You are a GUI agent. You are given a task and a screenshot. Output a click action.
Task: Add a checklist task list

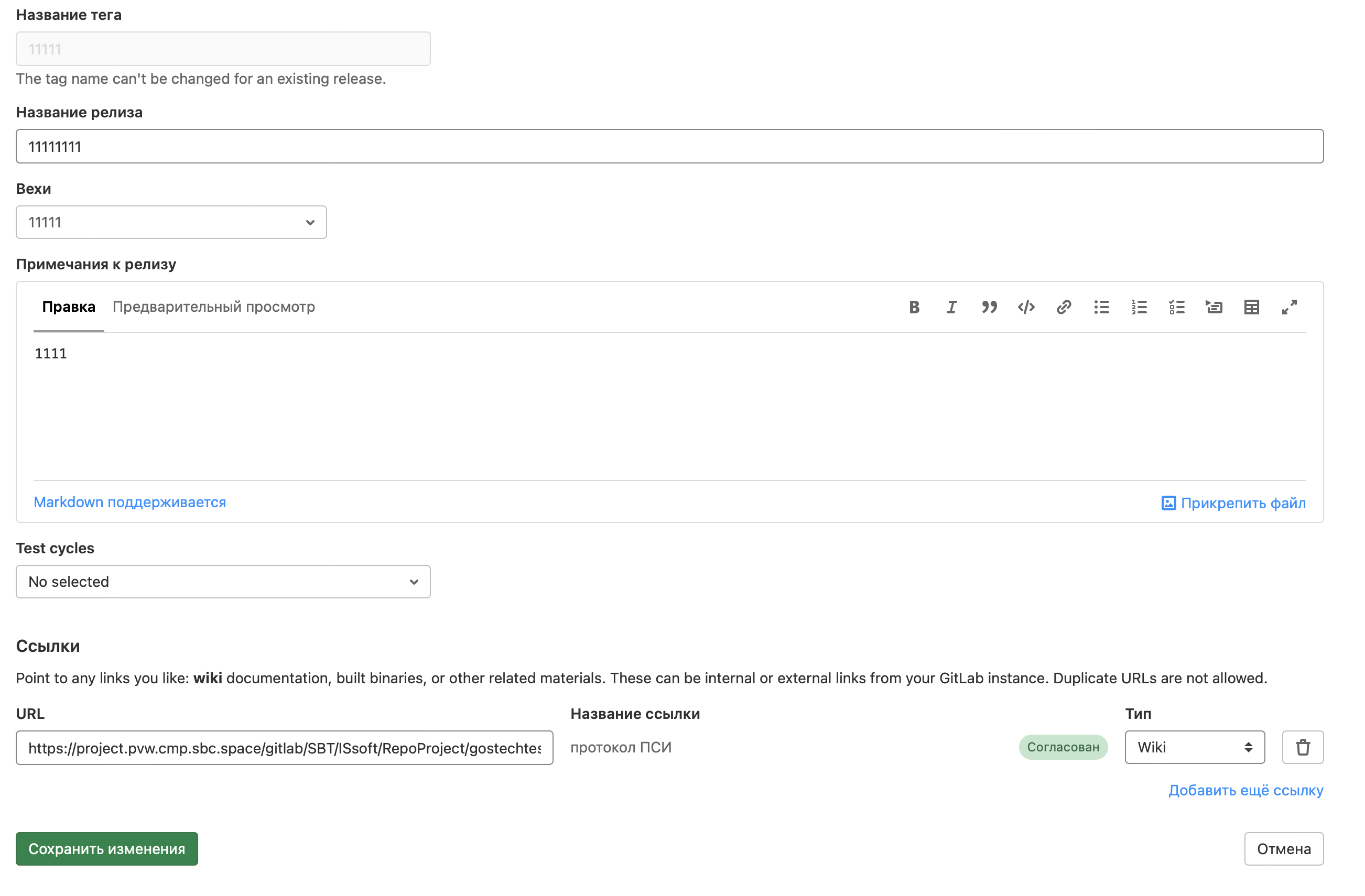tap(1177, 307)
